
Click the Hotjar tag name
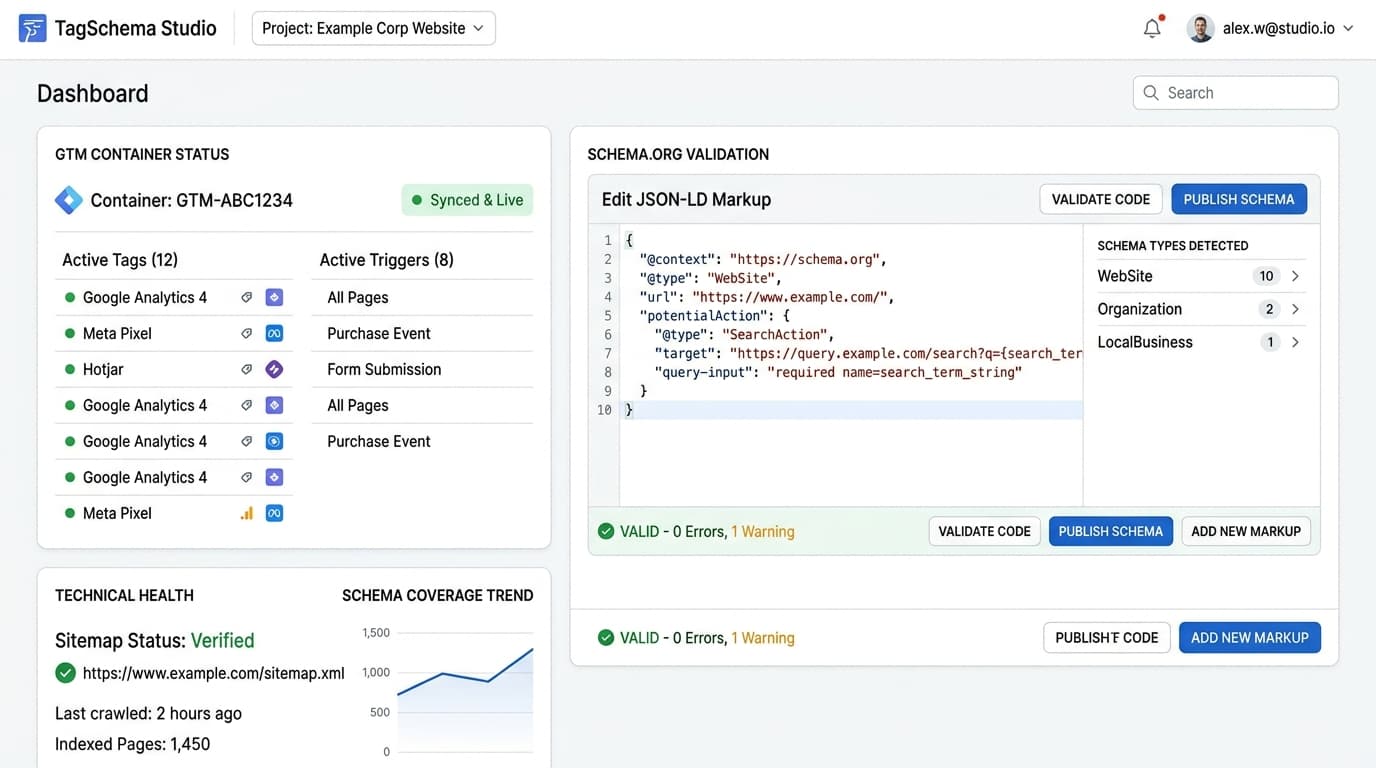pos(103,369)
